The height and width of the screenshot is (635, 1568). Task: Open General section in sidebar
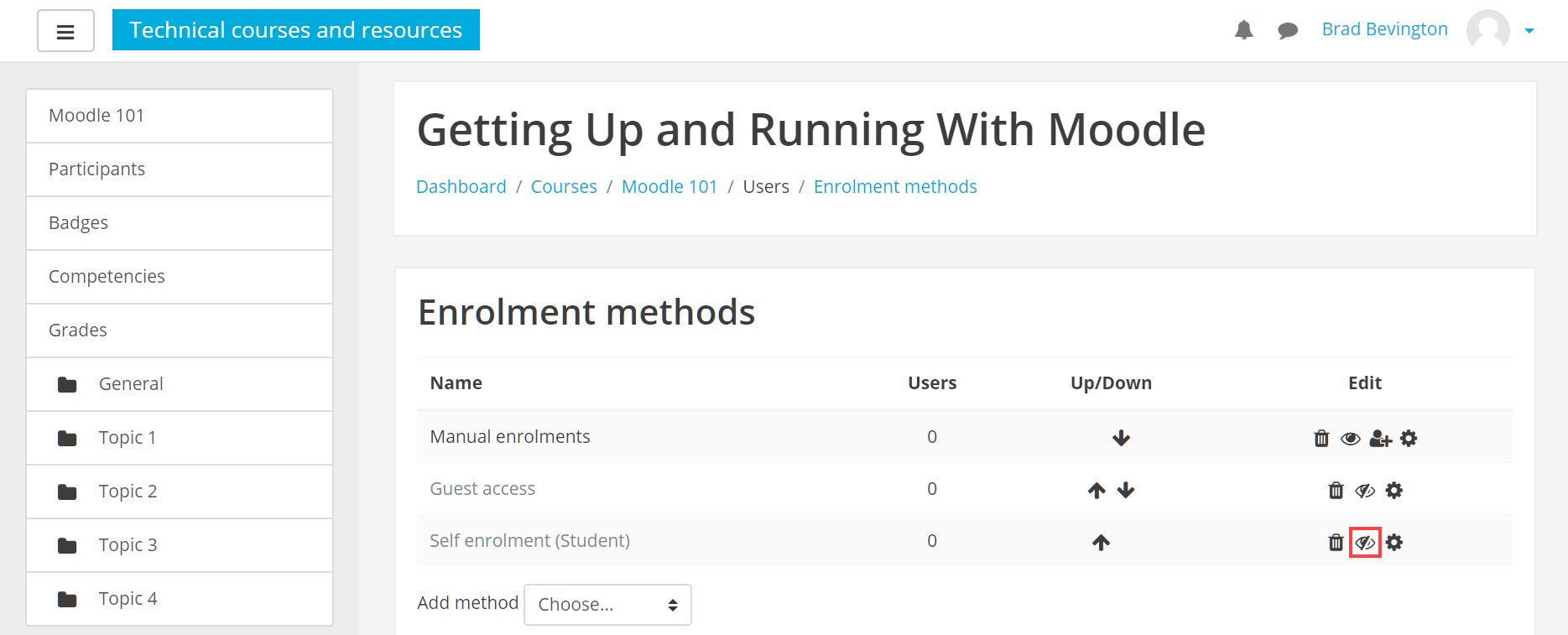click(180, 384)
